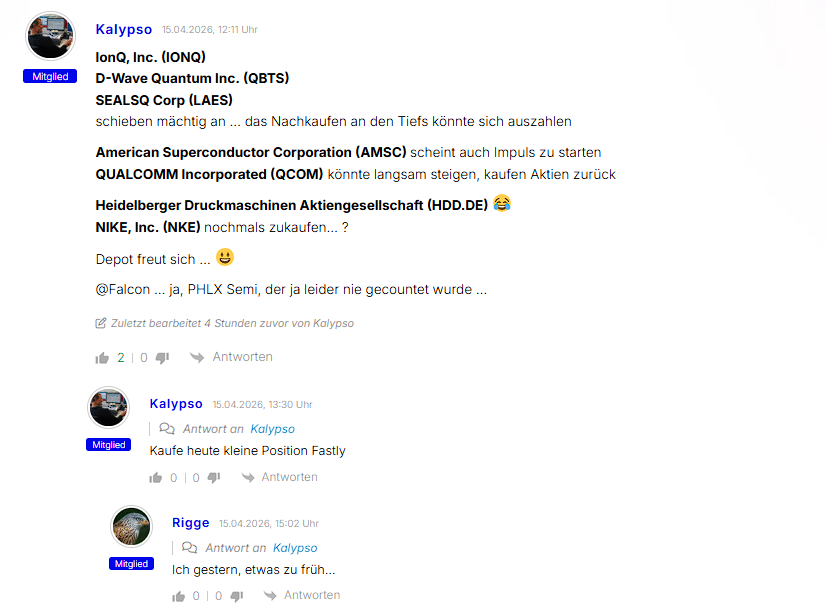Thumbs down the Fastly reply

(214, 478)
